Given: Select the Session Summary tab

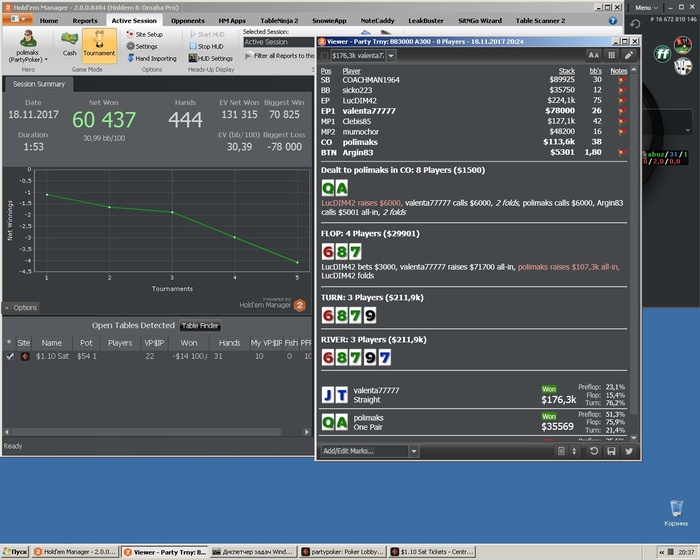Looking at the screenshot, I should [39, 84].
